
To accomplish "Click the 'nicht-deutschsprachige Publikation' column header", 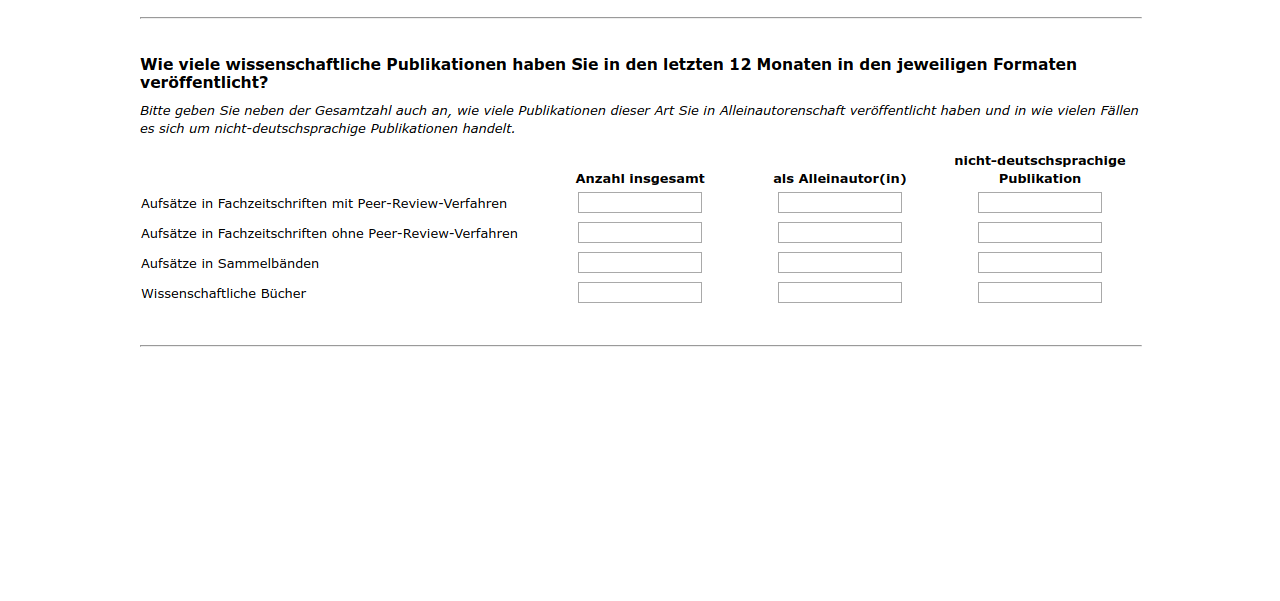I will [x=1040, y=170].
